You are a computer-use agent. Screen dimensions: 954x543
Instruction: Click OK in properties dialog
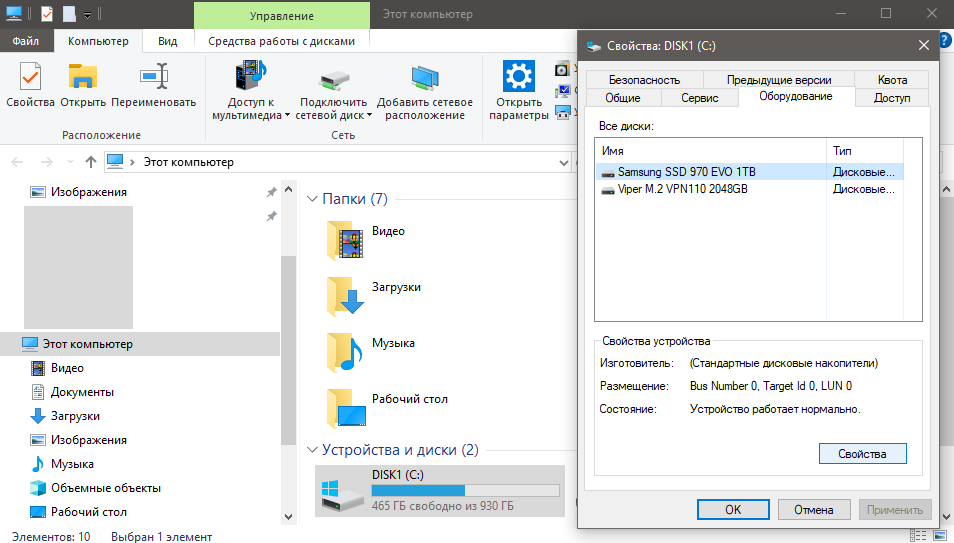point(733,510)
